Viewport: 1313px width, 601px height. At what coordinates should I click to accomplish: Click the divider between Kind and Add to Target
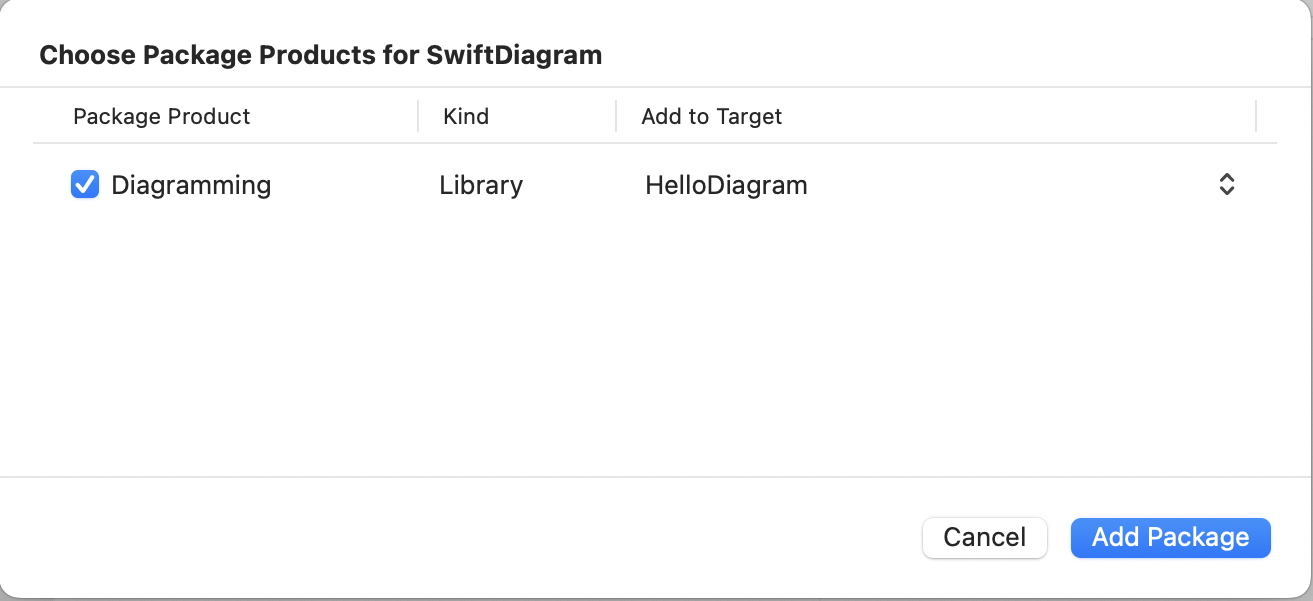coord(616,116)
